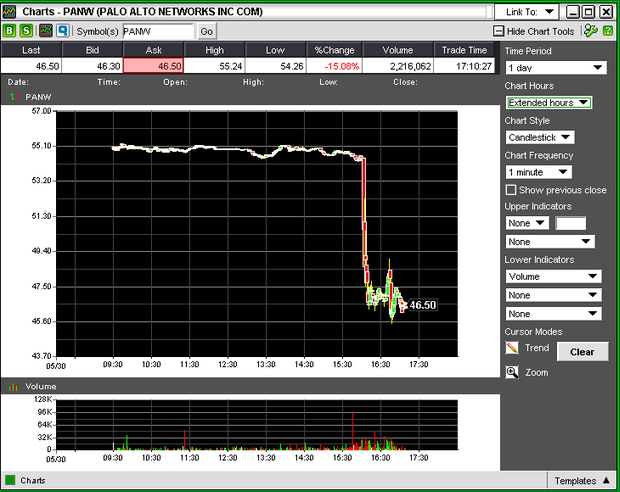The image size is (620, 492).
Task: Click the Hide Chart Tools minus icon
Action: [499, 31]
